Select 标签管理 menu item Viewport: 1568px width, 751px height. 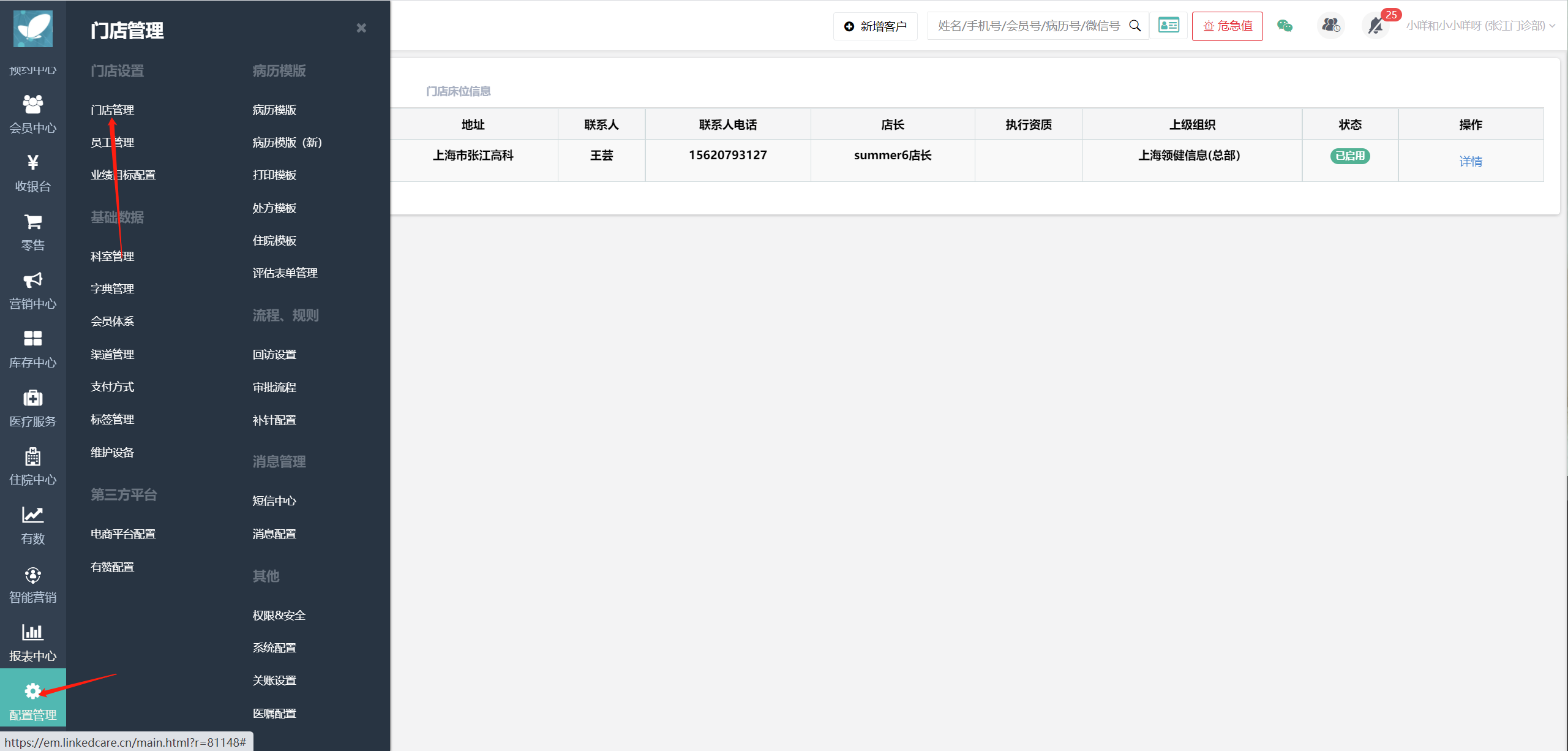(x=112, y=419)
